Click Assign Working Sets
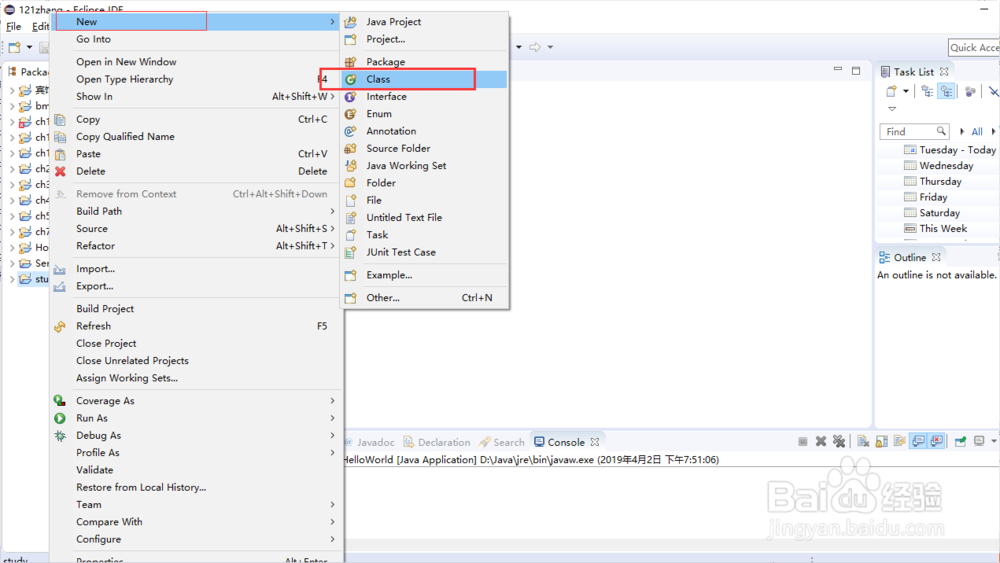 (x=197, y=378)
